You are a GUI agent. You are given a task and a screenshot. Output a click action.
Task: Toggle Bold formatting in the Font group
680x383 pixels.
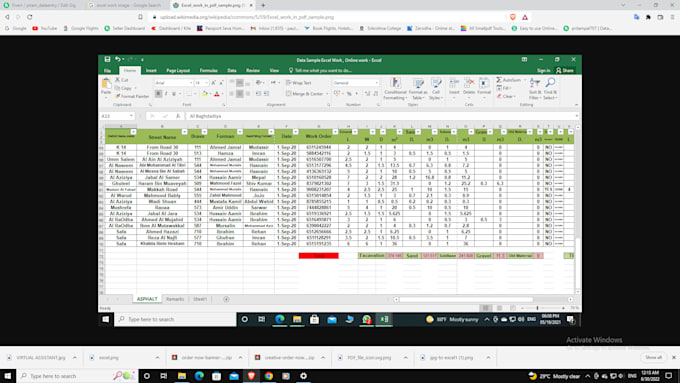[x=158, y=94]
